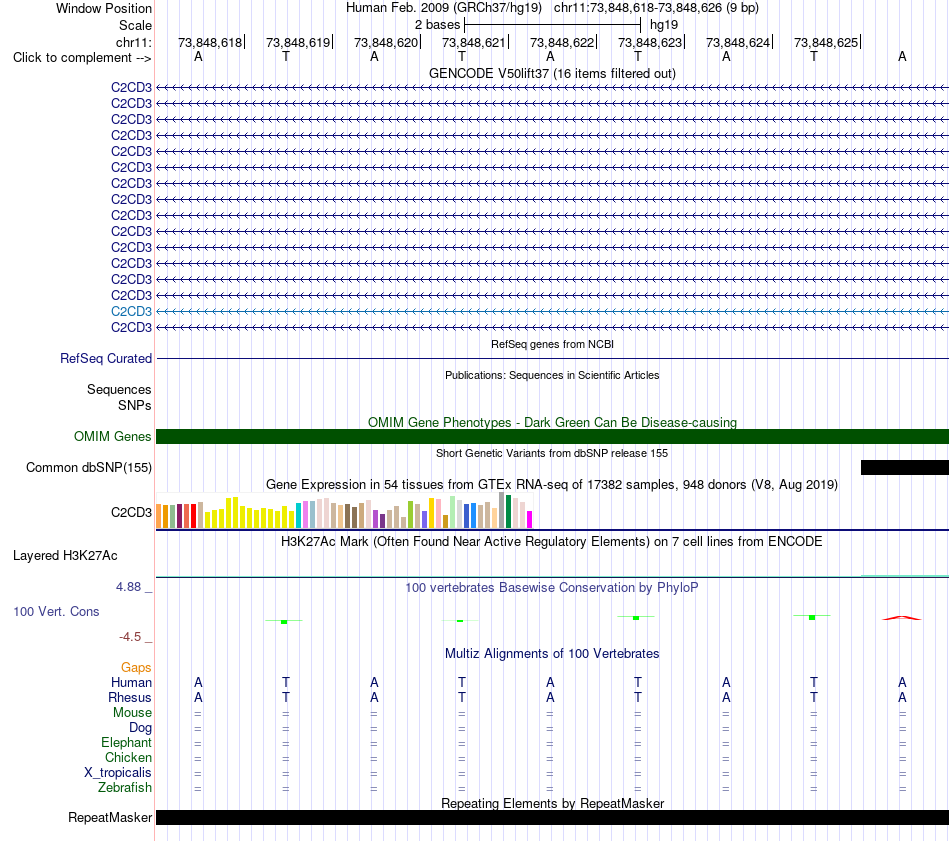Click the position label 73,848,622
The height and width of the screenshot is (841, 950).
(562, 42)
